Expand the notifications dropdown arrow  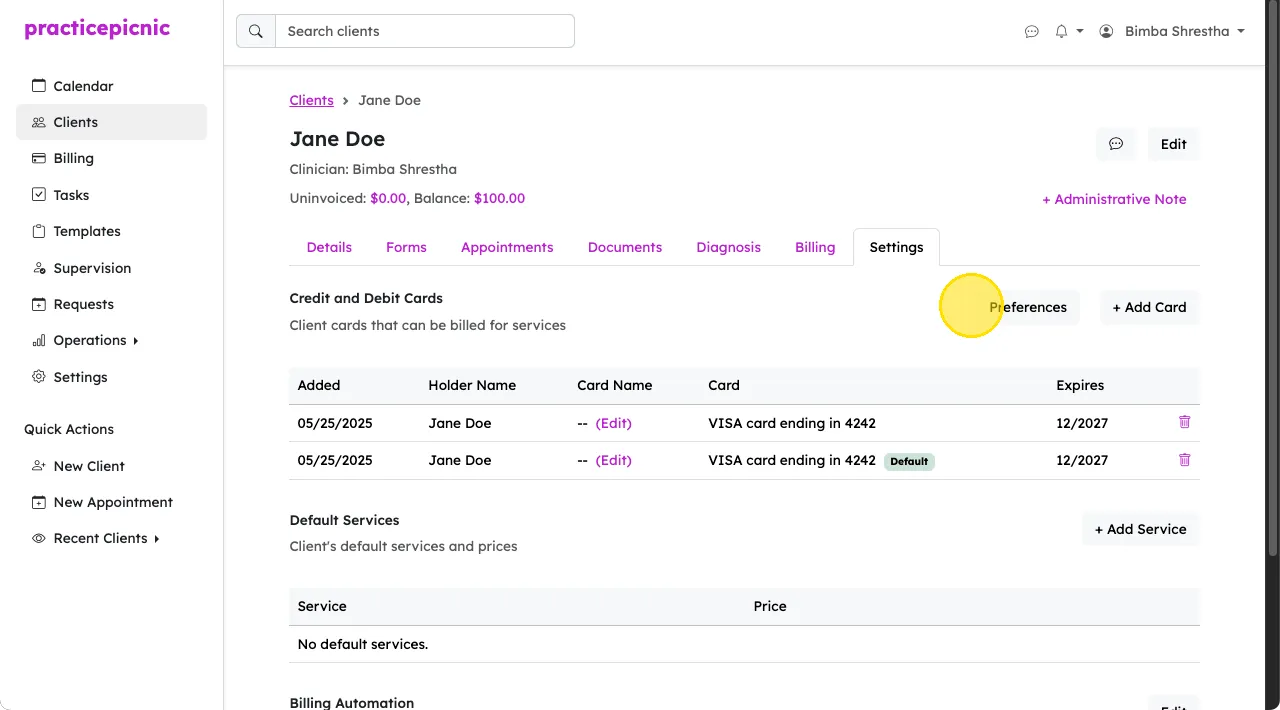click(1080, 32)
